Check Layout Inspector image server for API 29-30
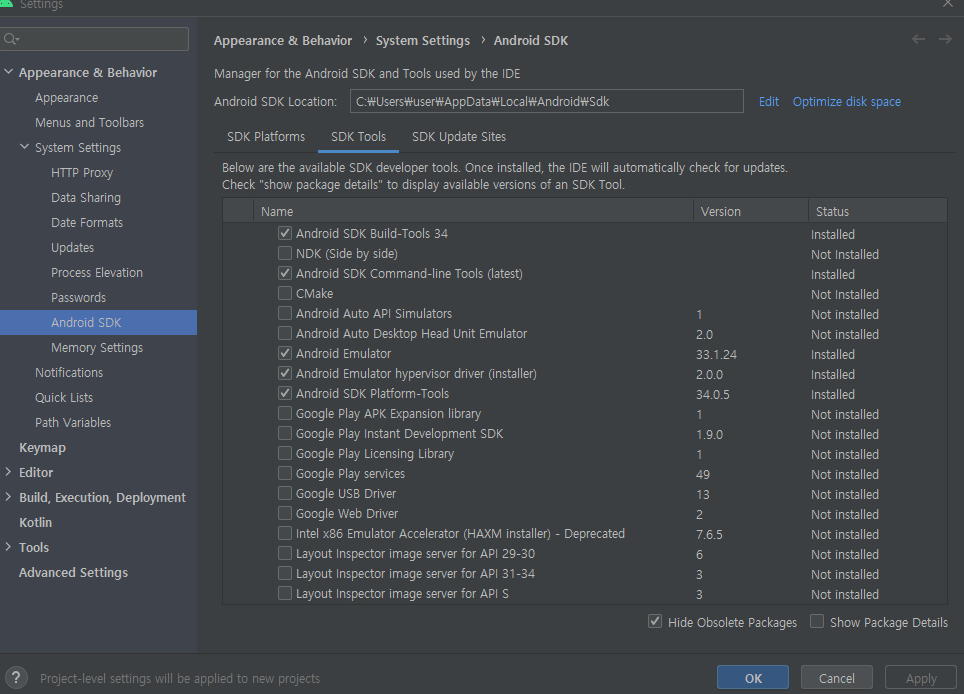 click(x=285, y=553)
